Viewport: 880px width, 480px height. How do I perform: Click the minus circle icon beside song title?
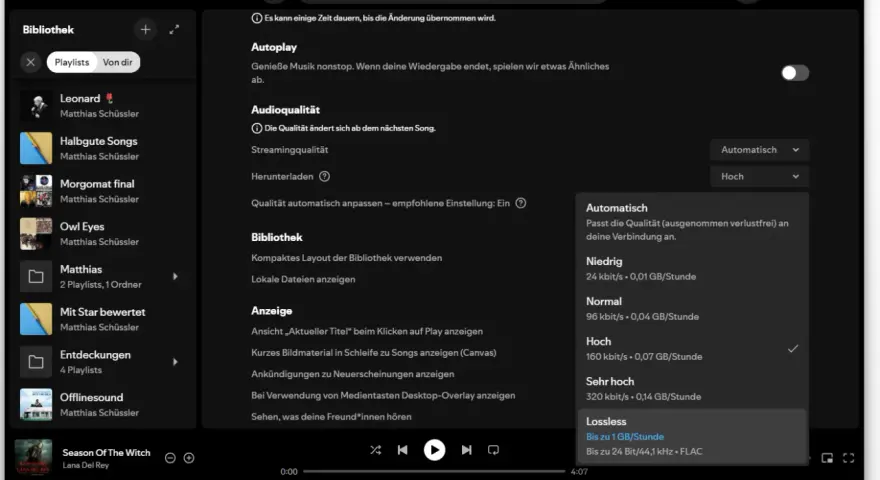pos(170,458)
